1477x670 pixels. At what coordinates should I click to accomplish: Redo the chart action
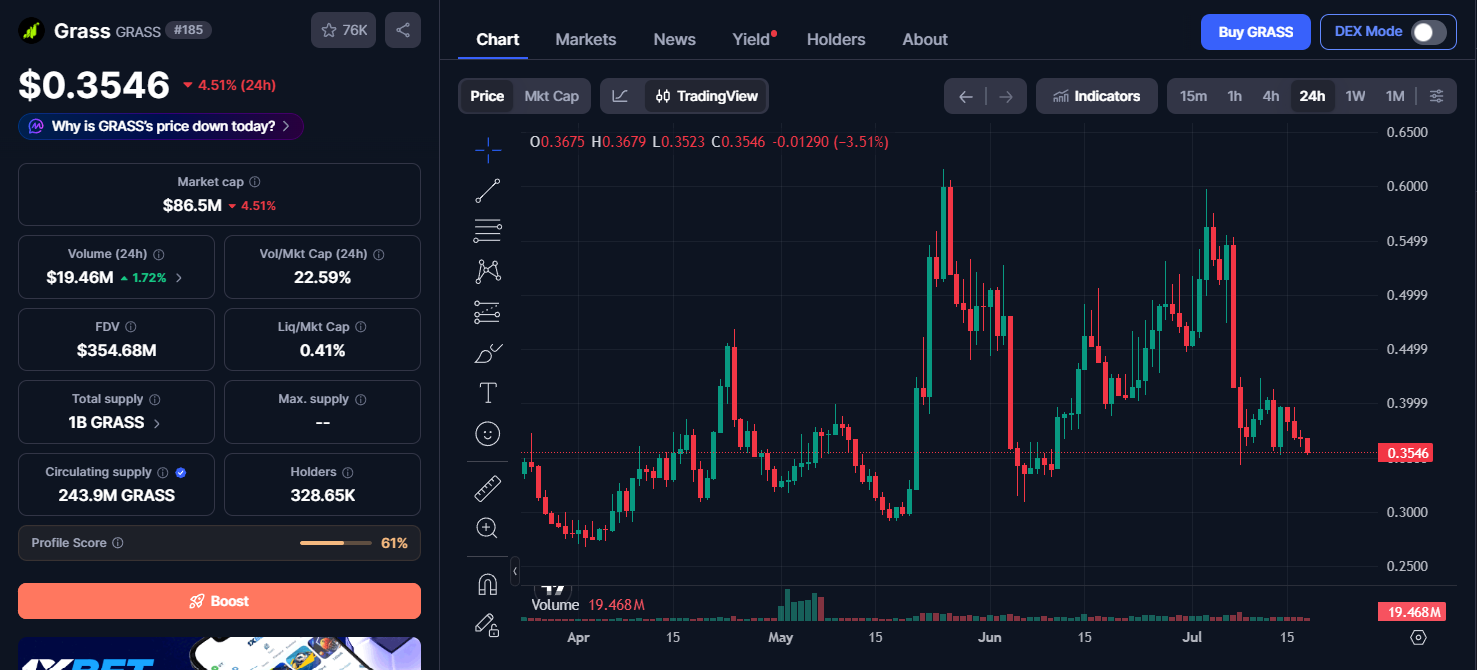pyautogui.click(x=1006, y=96)
